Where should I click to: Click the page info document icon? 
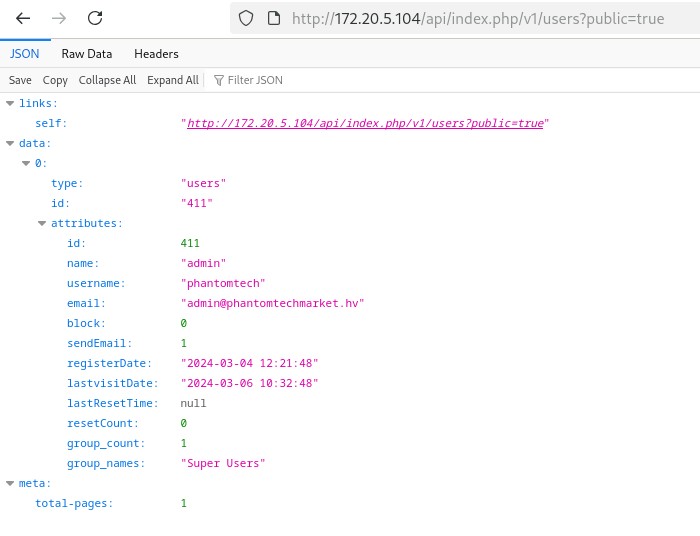[272, 18]
